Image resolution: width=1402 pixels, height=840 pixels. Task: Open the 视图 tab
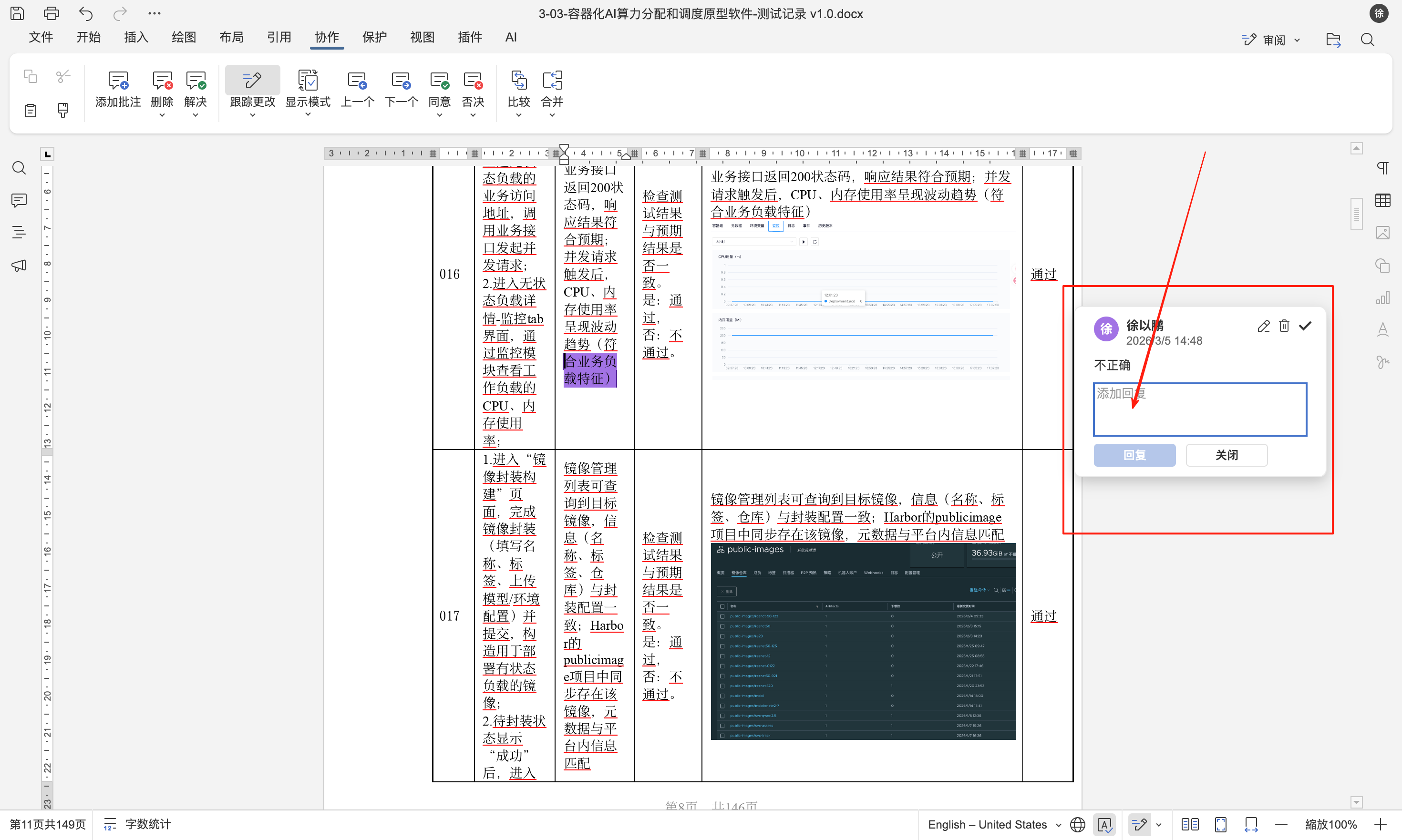pos(422,37)
